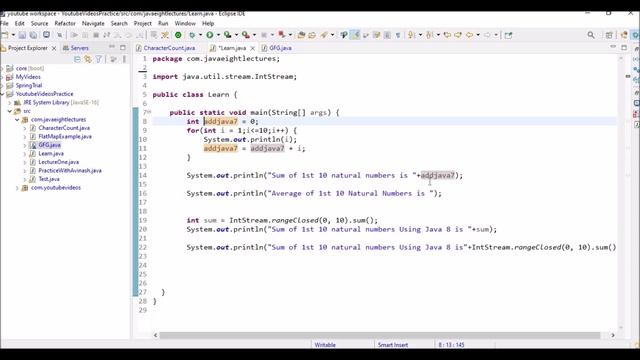The height and width of the screenshot is (360, 640).
Task: Open the Window menu
Action: tap(185, 23)
